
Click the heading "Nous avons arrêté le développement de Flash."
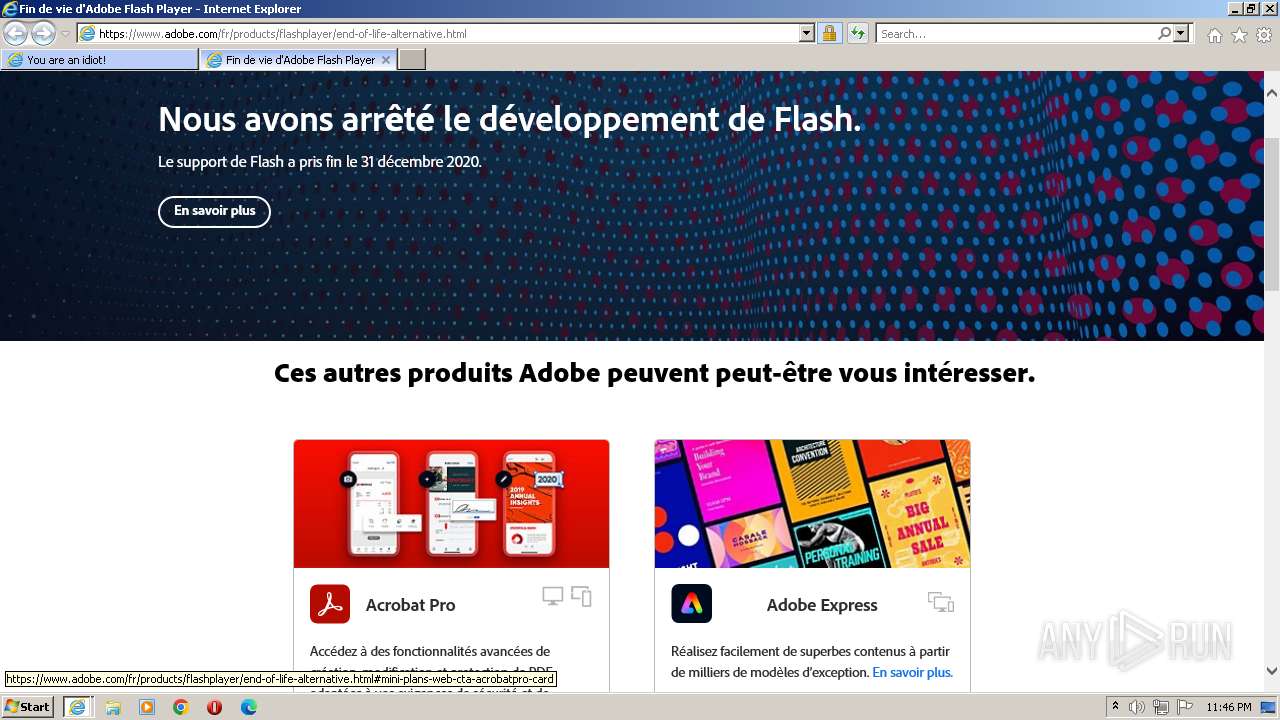[509, 120]
